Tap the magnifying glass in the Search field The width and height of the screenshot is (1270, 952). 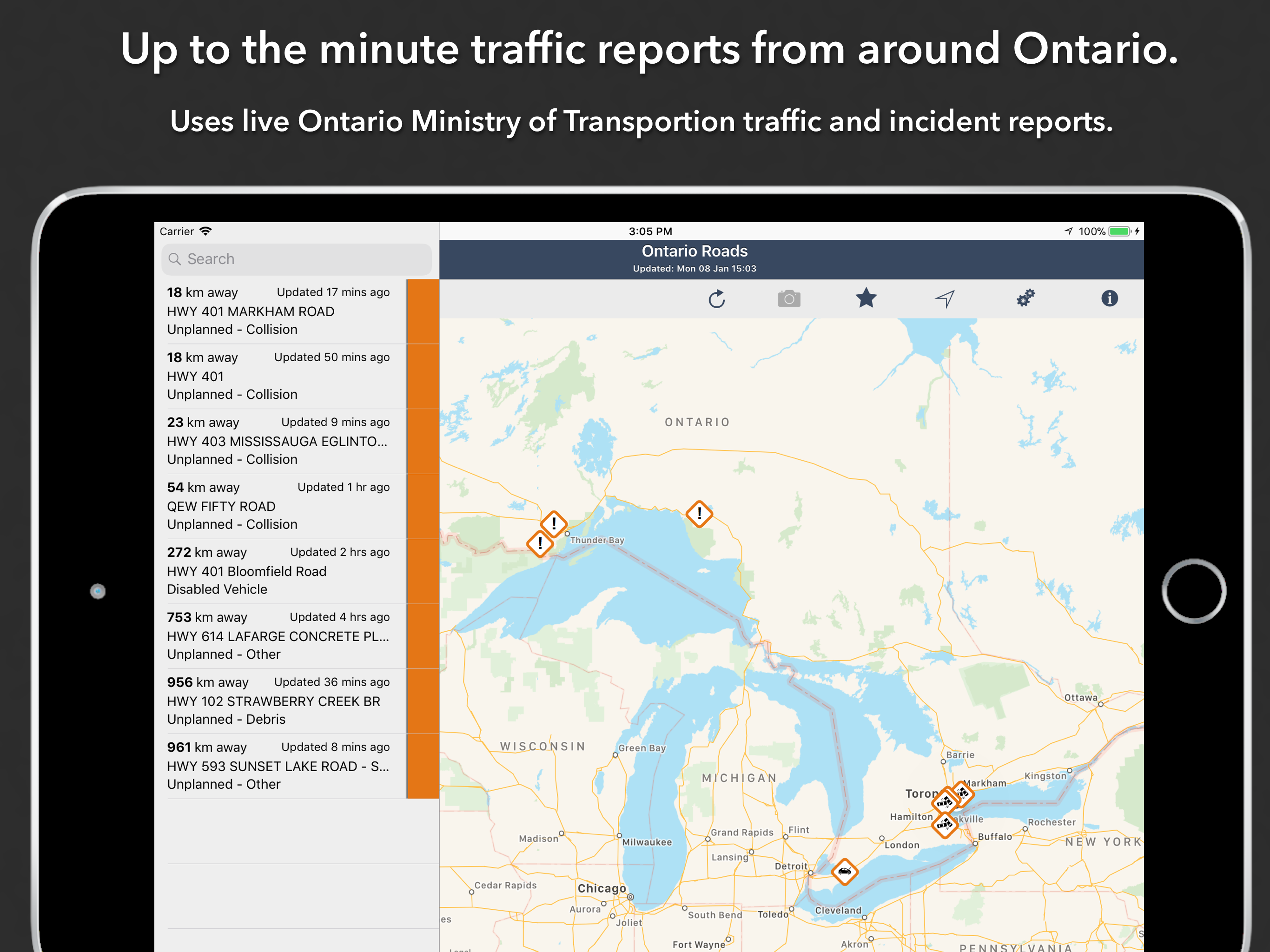click(174, 259)
